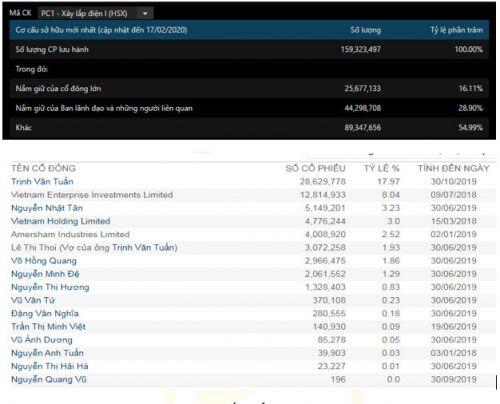Select share count 12,814,933

[x=323, y=195]
